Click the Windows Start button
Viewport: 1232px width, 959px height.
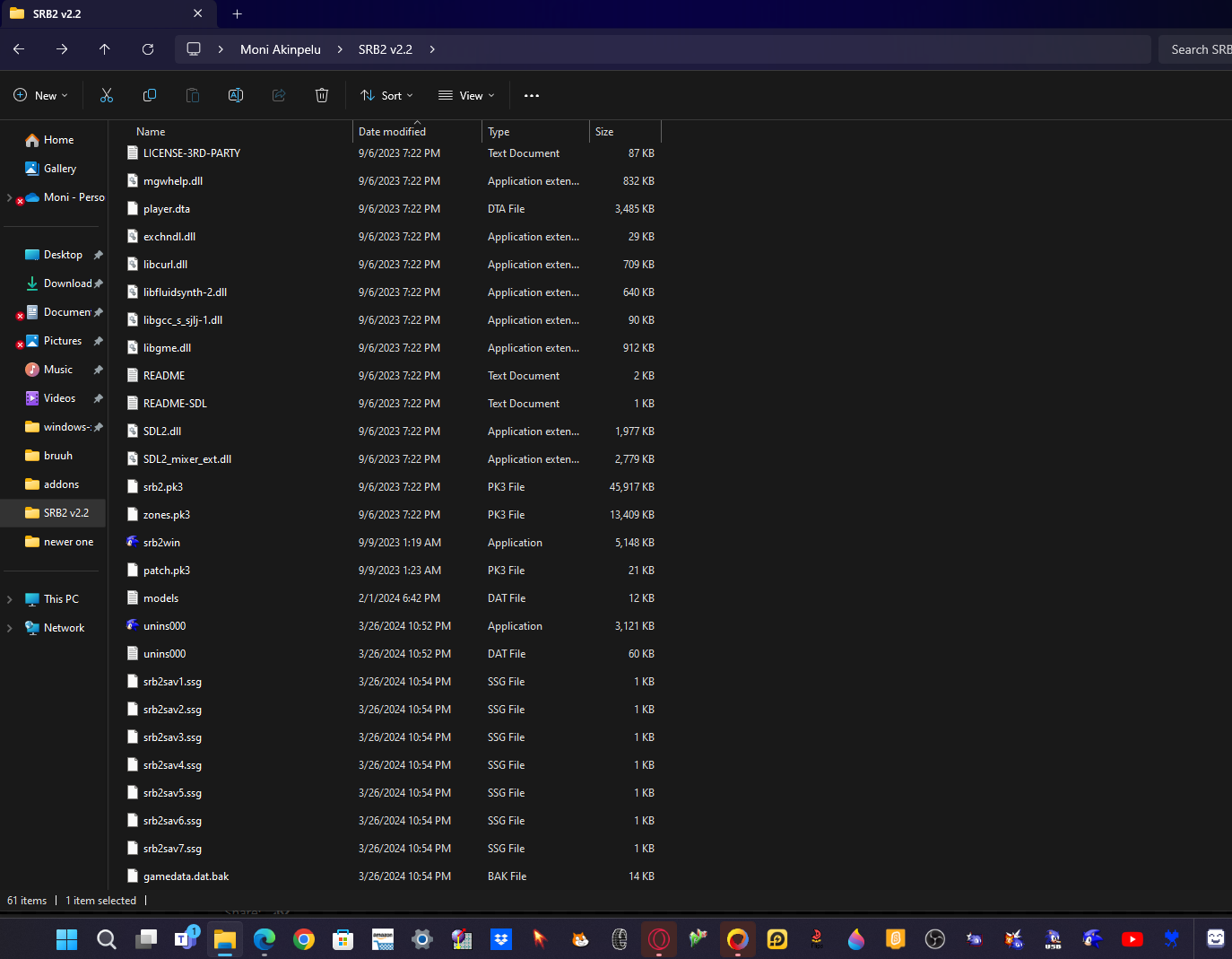(67, 939)
